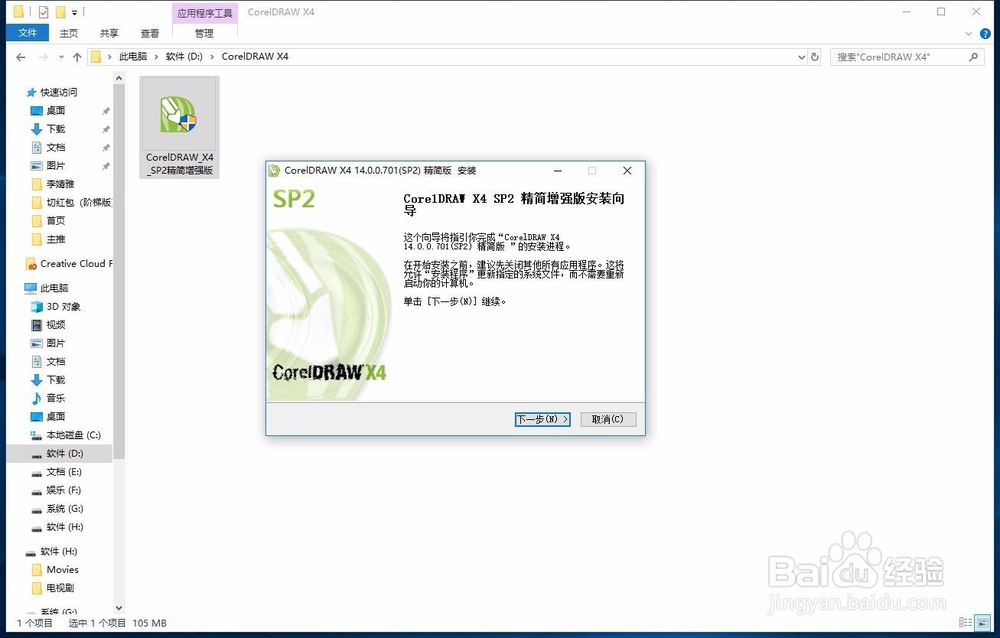Open the 管理 ribbon tab
The image size is (1000, 638).
click(204, 33)
